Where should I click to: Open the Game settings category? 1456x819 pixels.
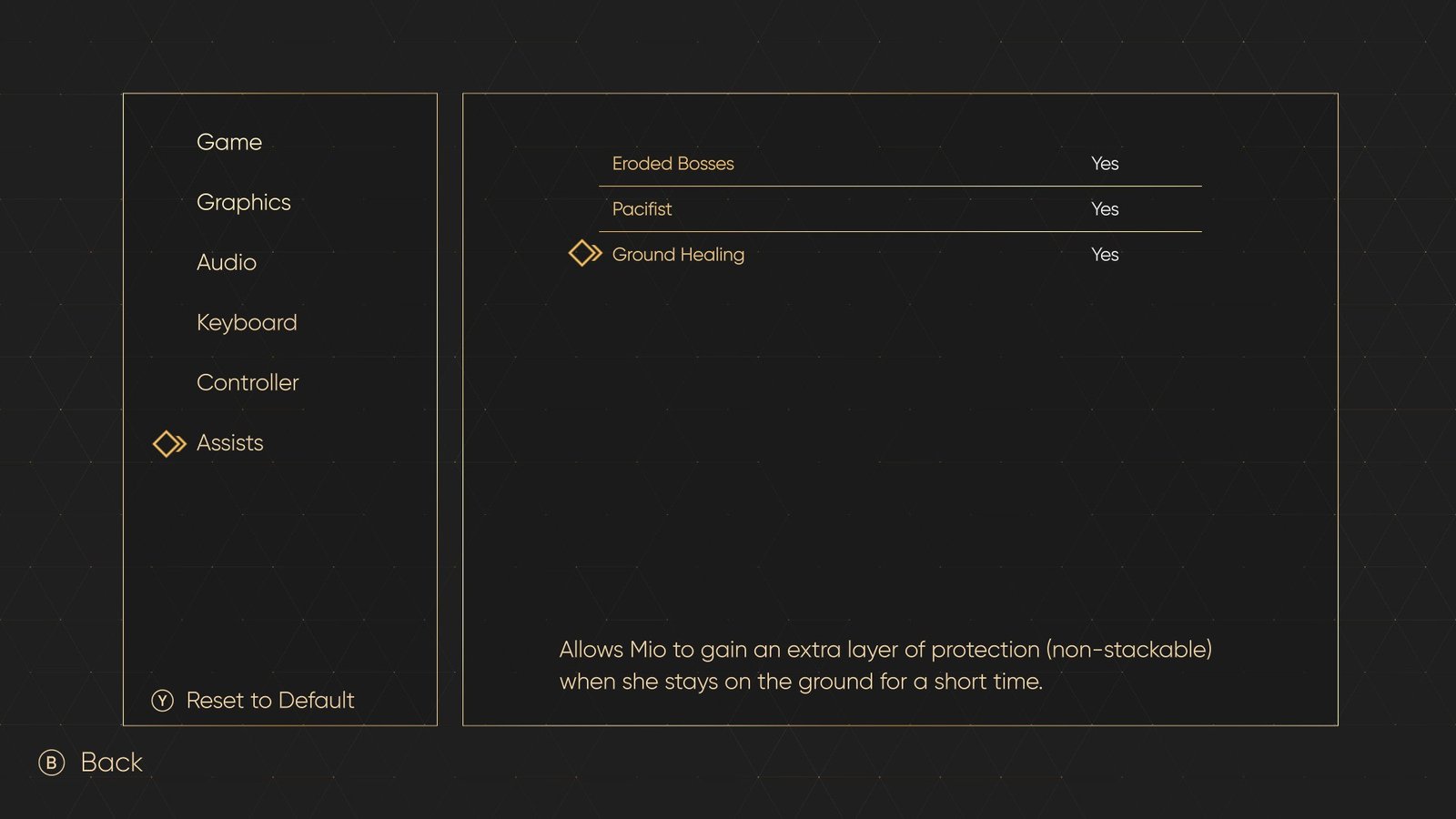click(x=229, y=142)
